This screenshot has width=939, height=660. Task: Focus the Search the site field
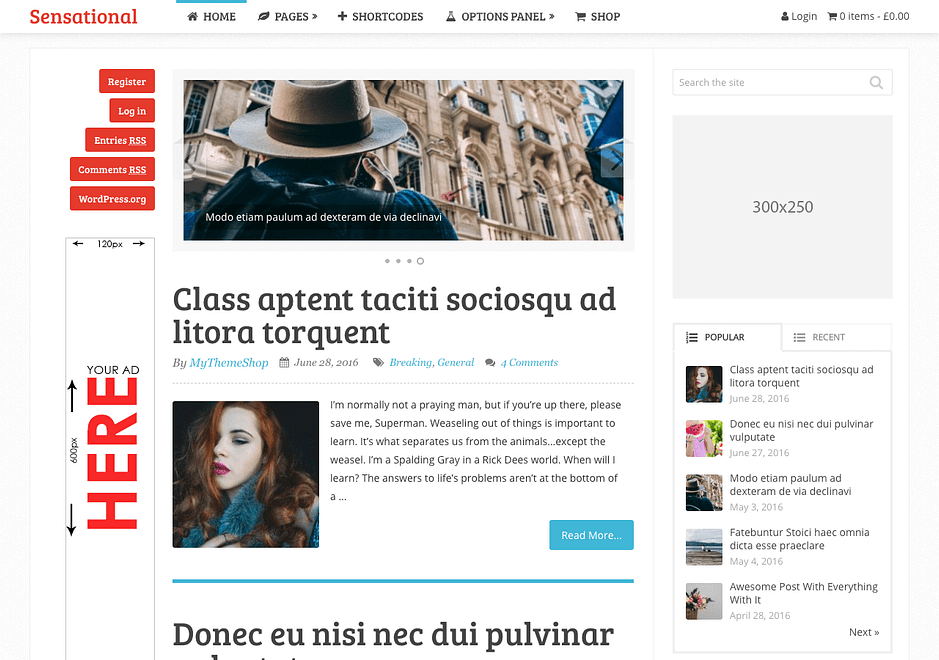782,82
